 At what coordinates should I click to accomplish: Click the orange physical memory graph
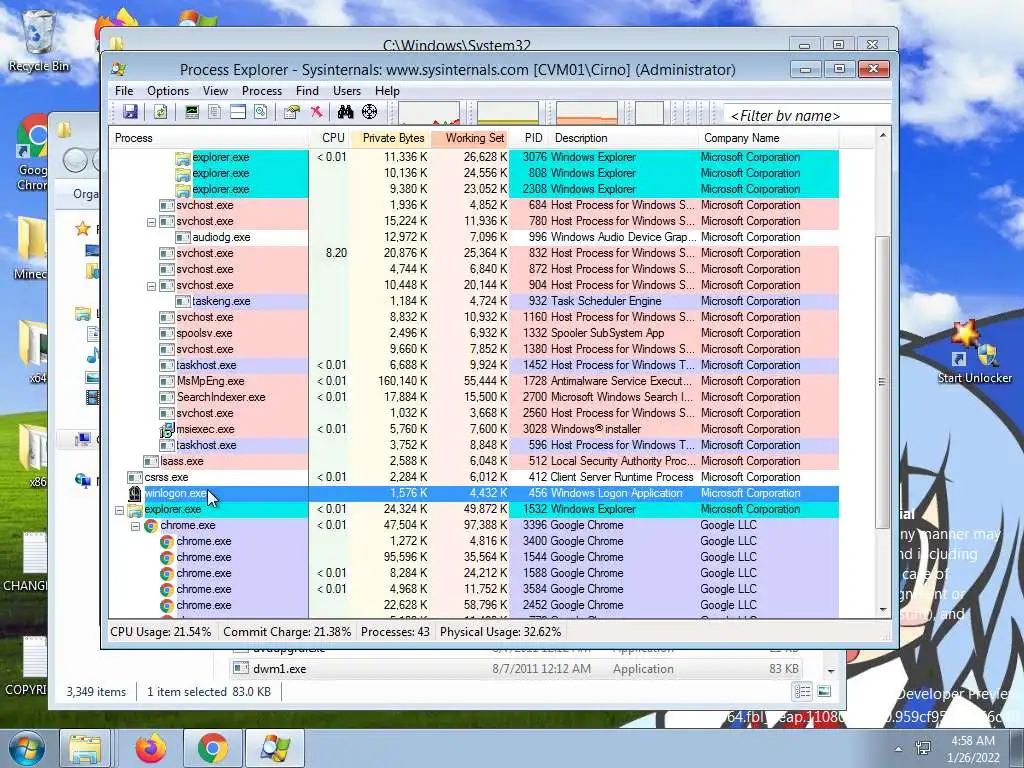pos(586,112)
